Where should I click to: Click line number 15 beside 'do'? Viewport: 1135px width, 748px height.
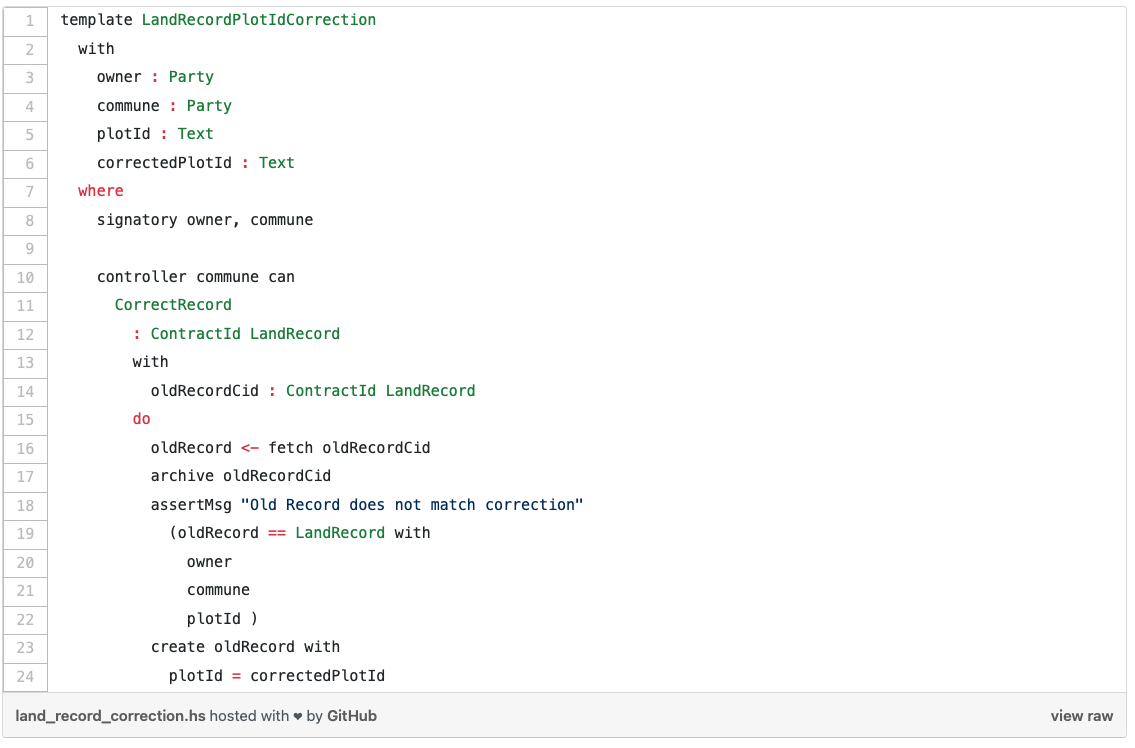pyautogui.click(x=26, y=419)
